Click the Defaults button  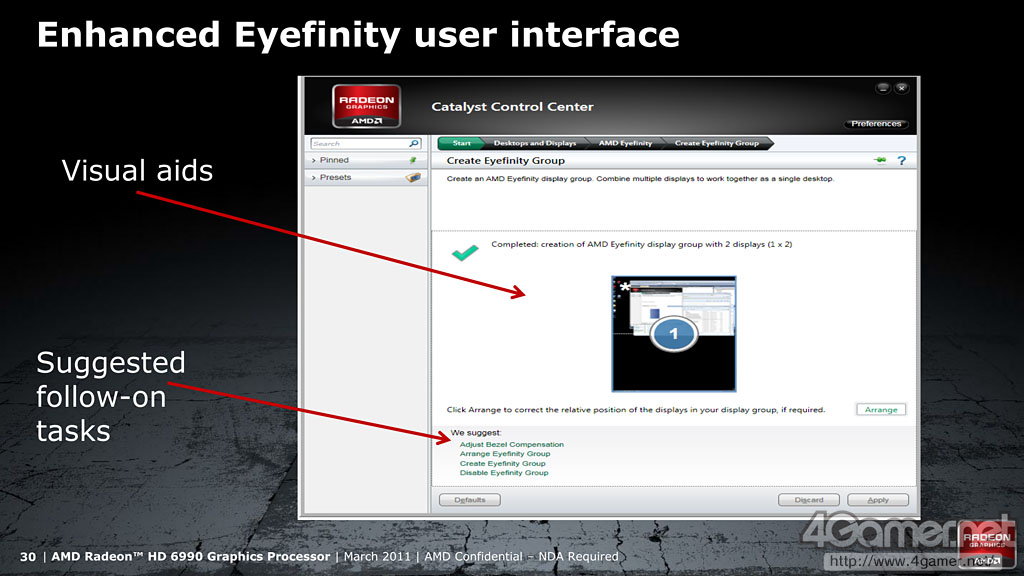pyautogui.click(x=470, y=500)
